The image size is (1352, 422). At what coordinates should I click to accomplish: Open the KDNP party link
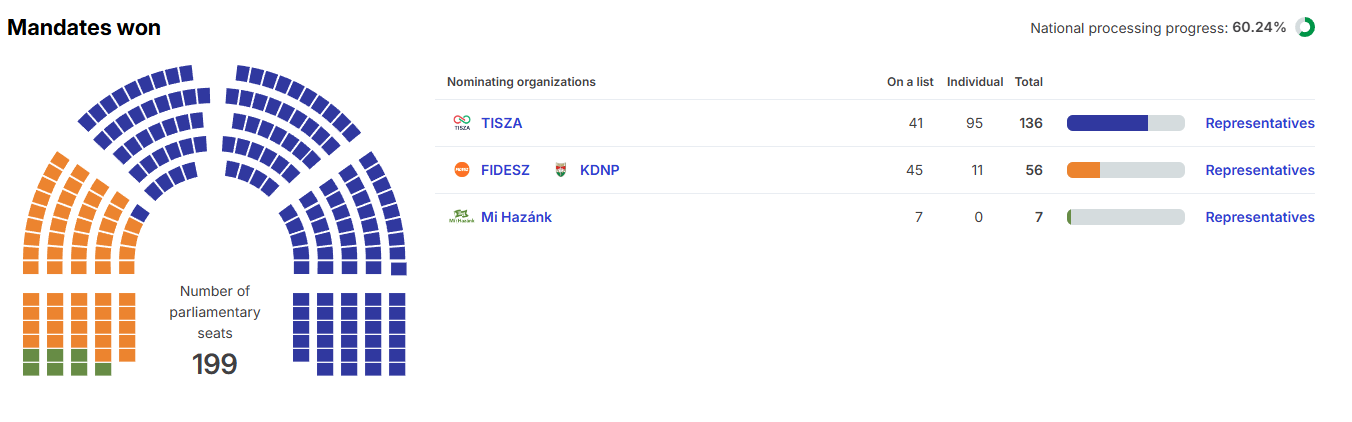tap(600, 170)
